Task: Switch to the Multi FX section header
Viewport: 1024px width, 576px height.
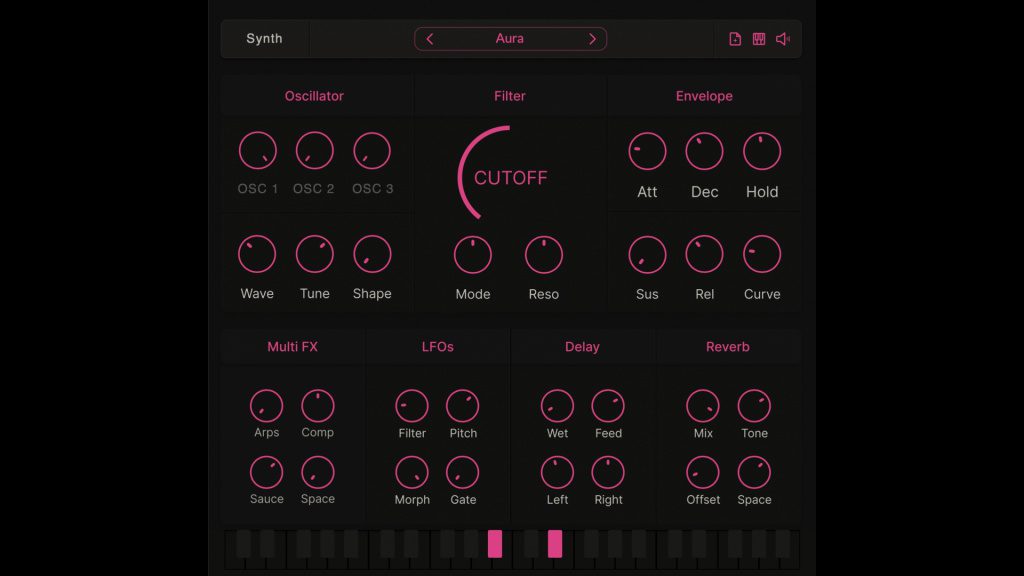Action: click(293, 346)
